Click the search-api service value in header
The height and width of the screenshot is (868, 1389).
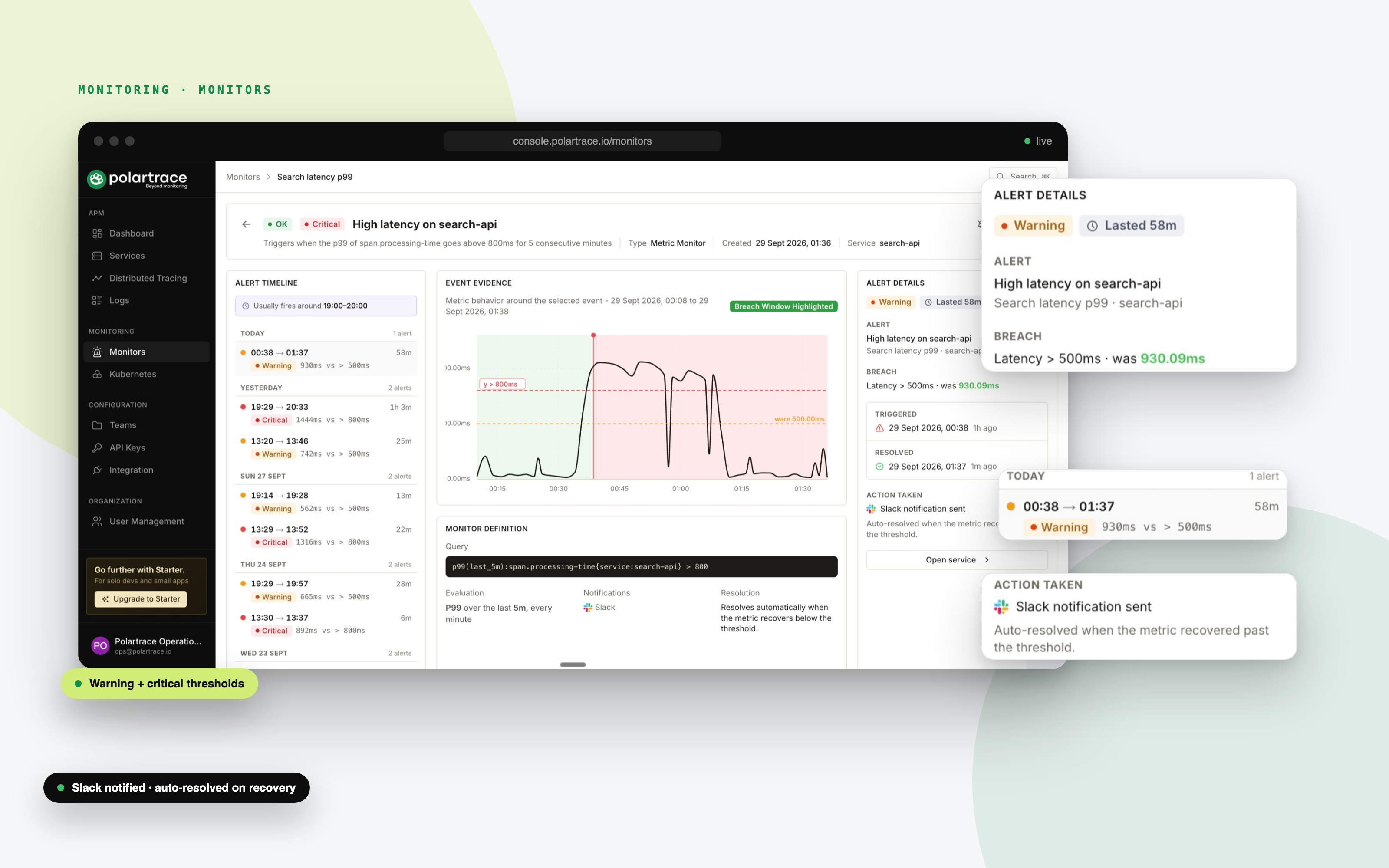coord(899,243)
